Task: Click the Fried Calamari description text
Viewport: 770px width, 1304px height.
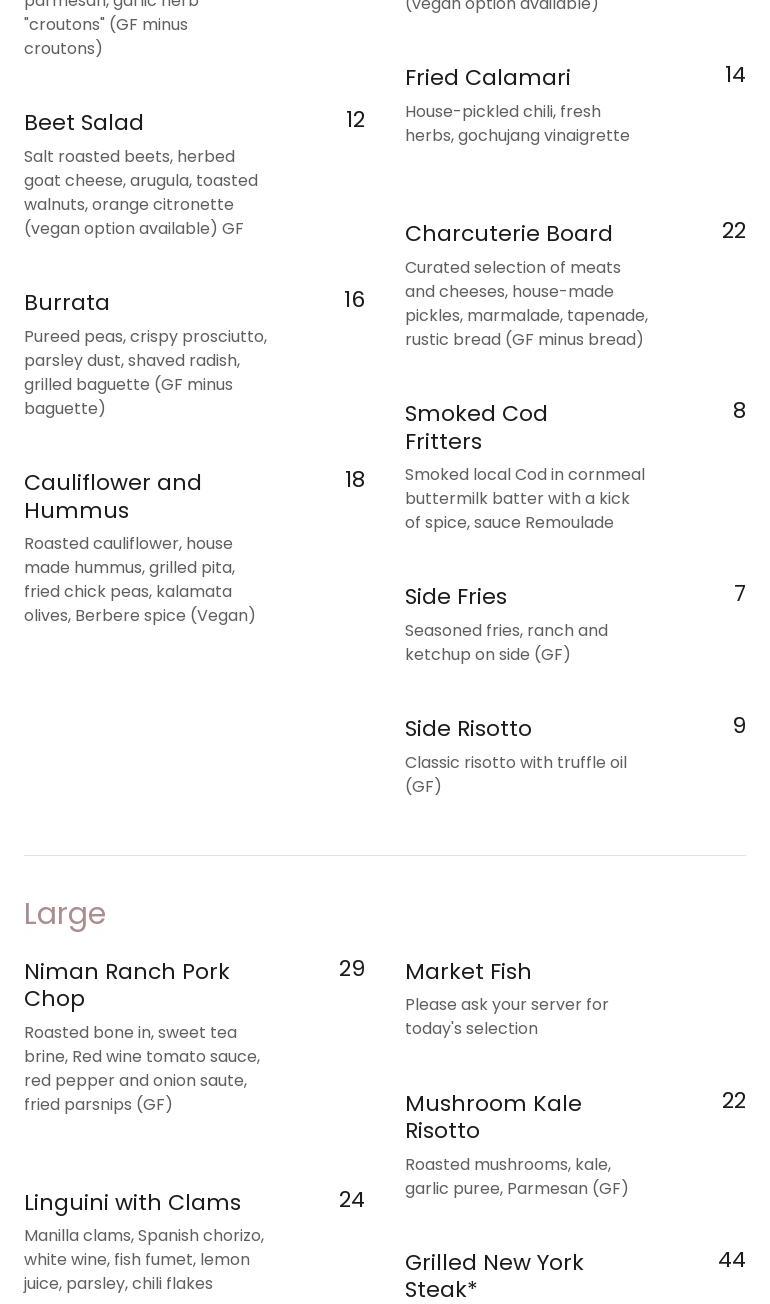Action: [517, 123]
